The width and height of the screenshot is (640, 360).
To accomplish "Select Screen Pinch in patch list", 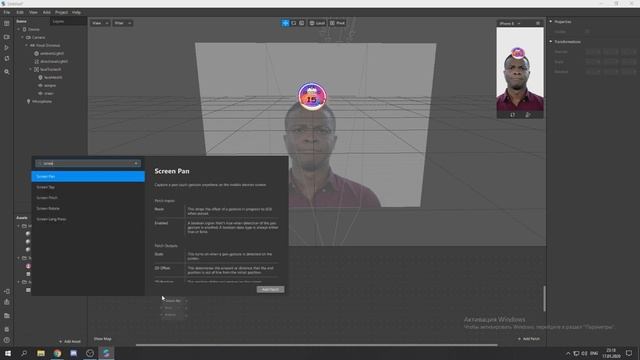I will tap(88, 198).
